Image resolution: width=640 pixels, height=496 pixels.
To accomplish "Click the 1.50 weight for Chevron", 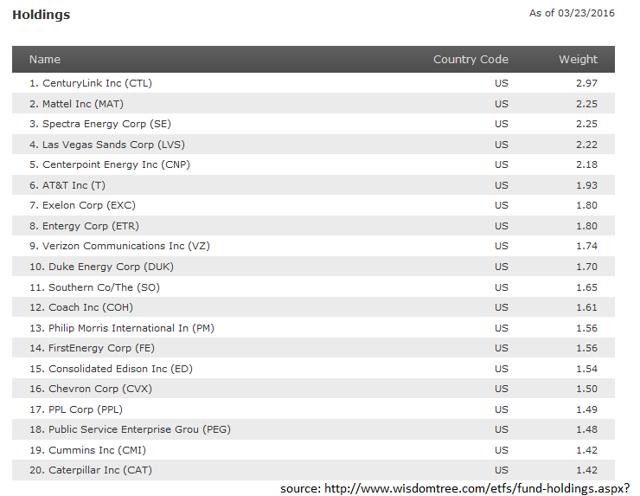I will click(587, 389).
